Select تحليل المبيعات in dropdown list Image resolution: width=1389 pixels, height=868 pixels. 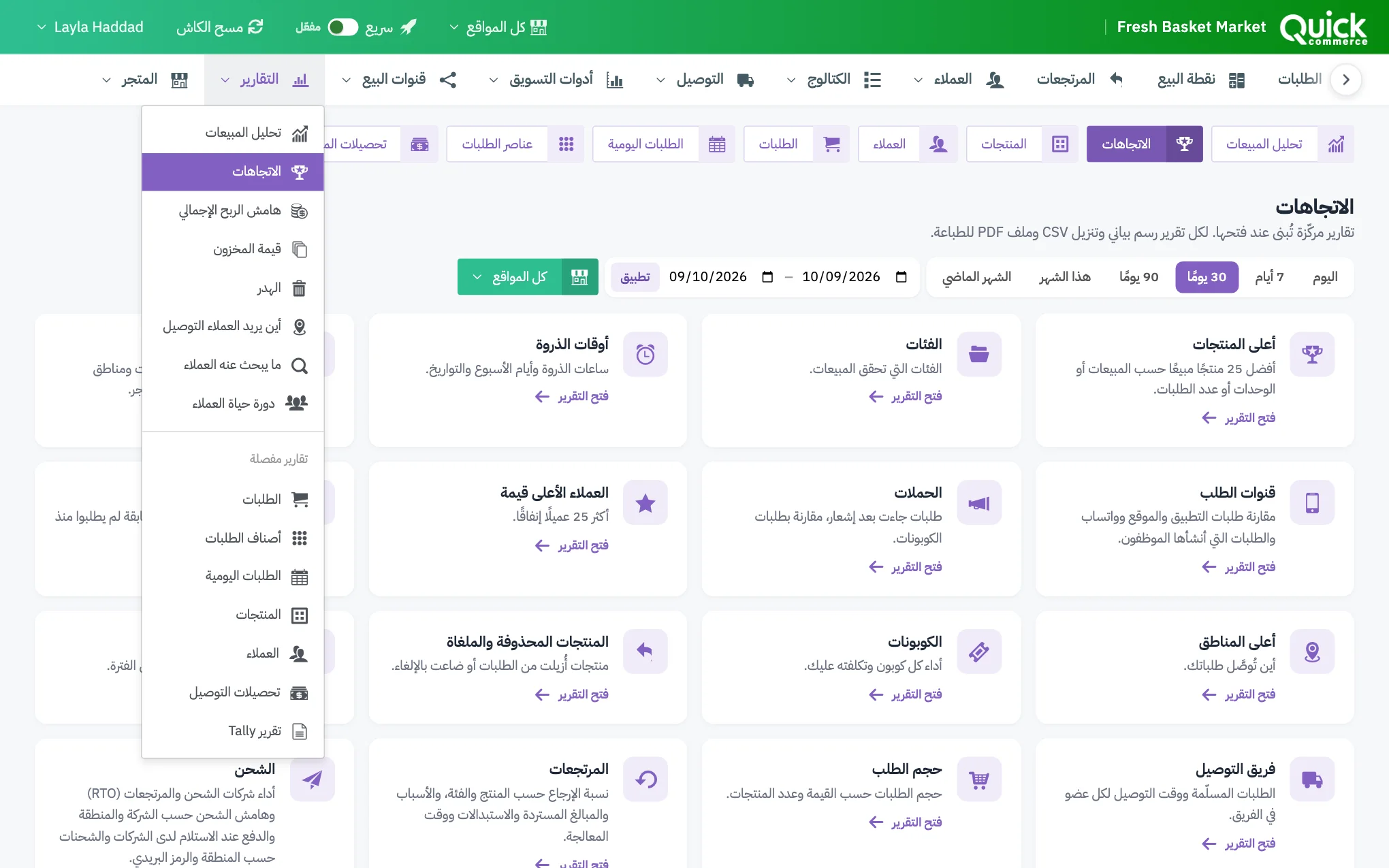pyautogui.click(x=233, y=133)
